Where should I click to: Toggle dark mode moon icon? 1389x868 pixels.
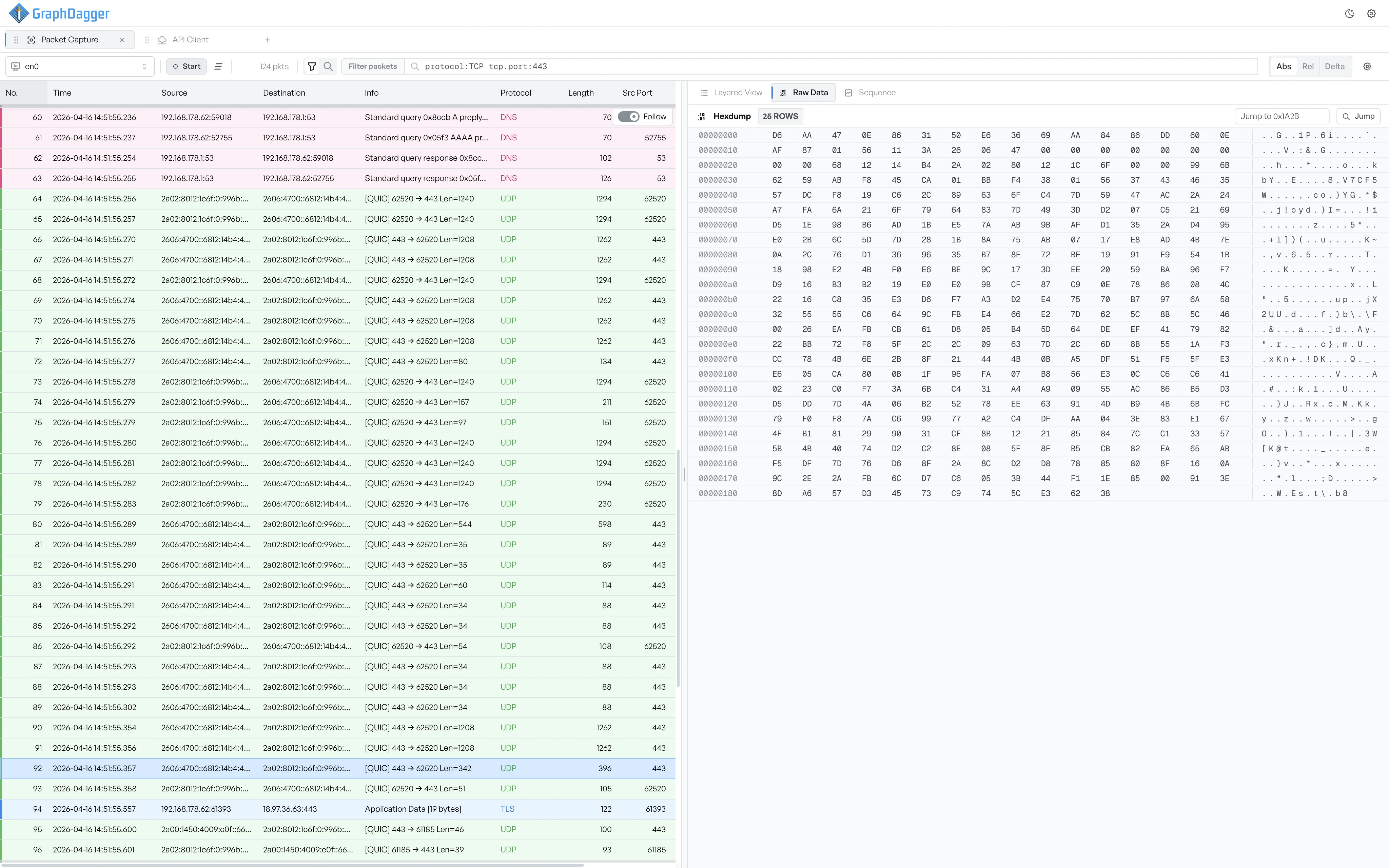point(1349,14)
